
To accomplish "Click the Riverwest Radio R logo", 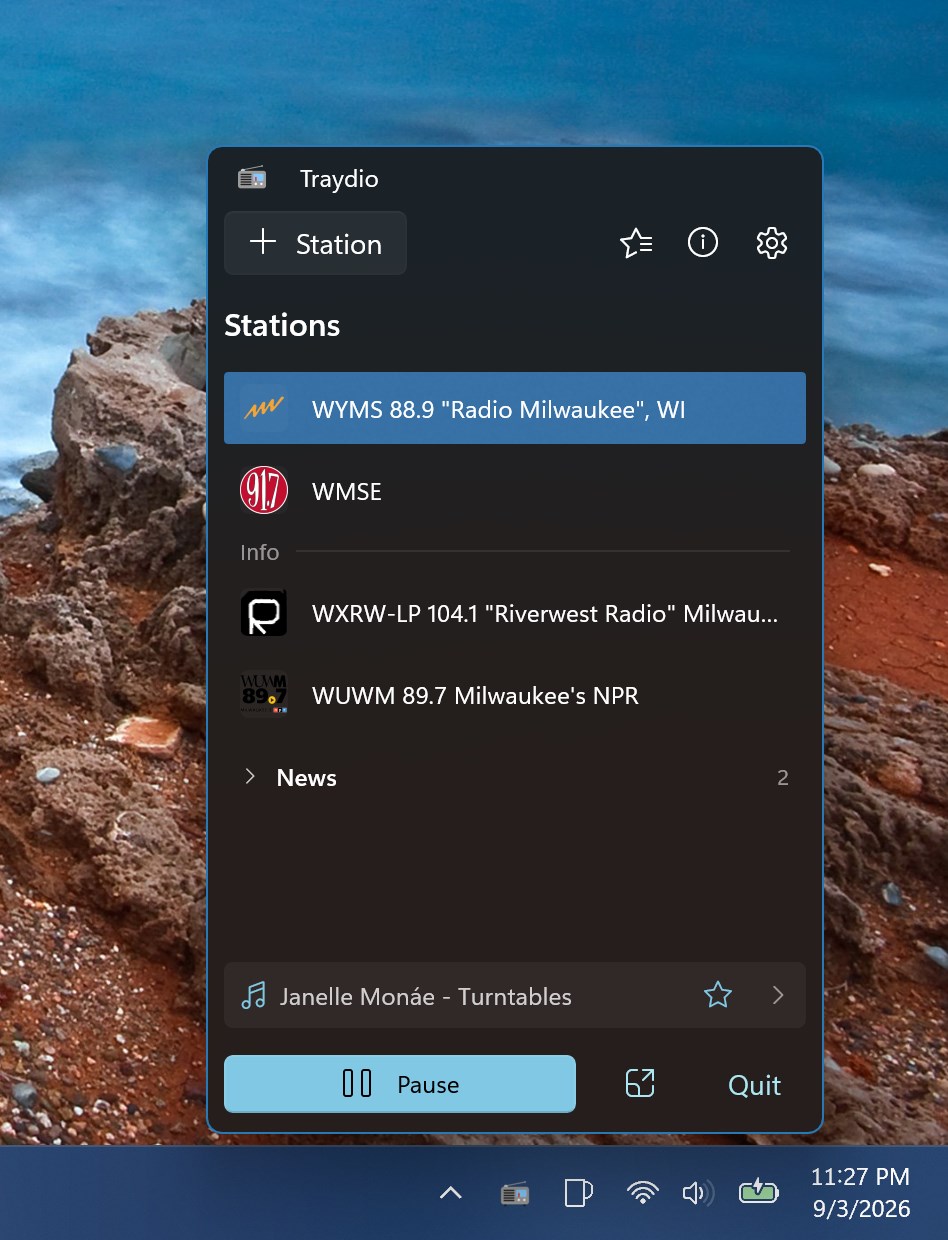I will tap(264, 614).
